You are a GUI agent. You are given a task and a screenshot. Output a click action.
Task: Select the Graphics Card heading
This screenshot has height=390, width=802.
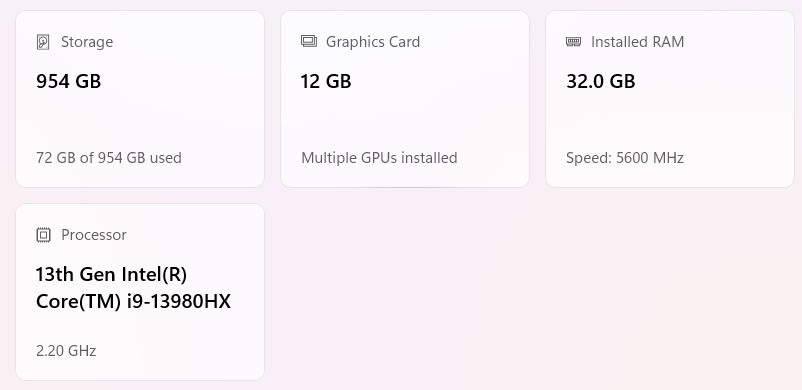[x=373, y=41]
